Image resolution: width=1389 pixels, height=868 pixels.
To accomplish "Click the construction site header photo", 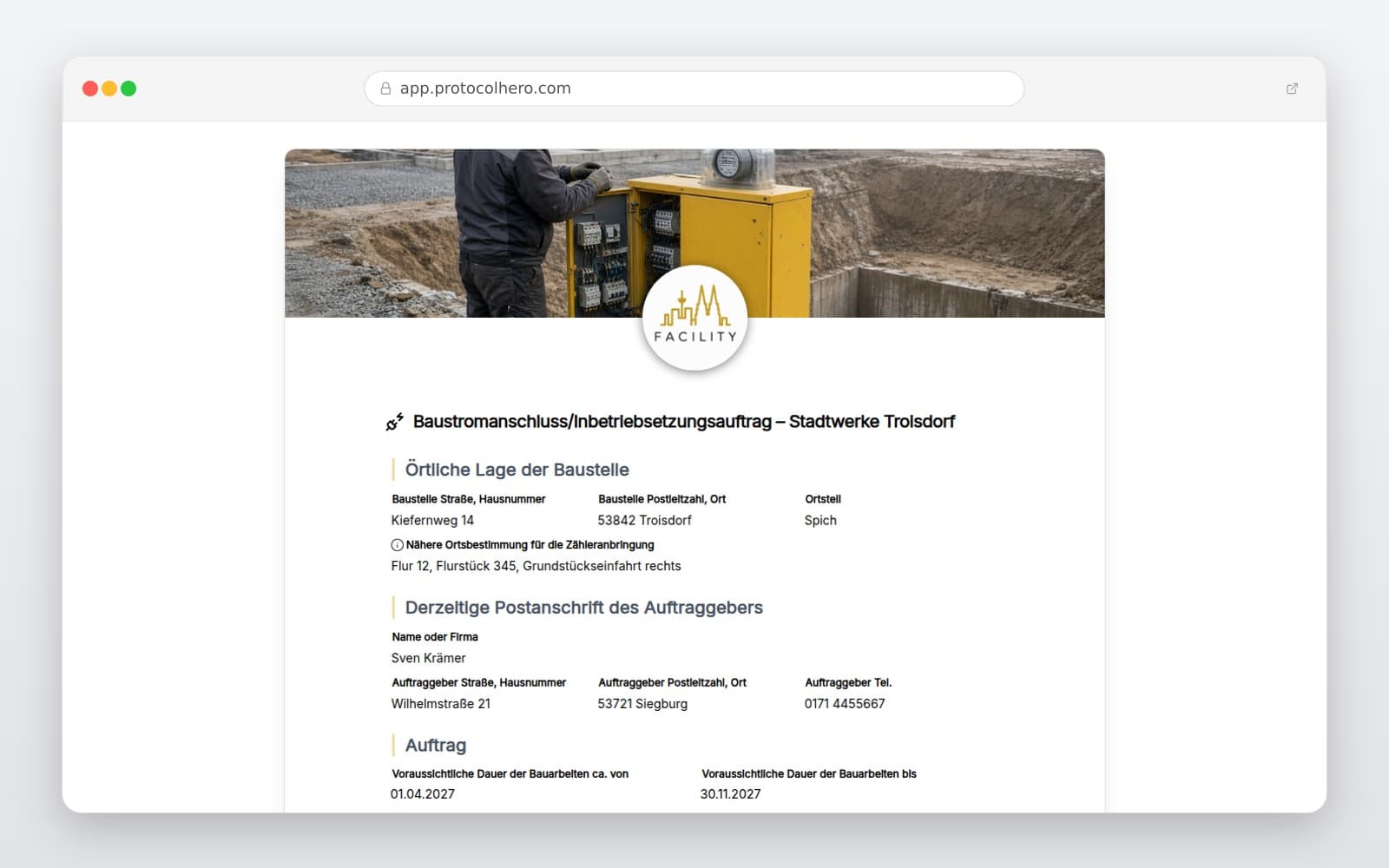I will 694,233.
